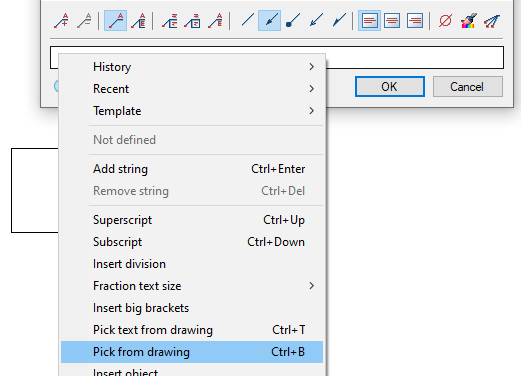
Task: Click the add leader line icon
Action: [x=61, y=21]
